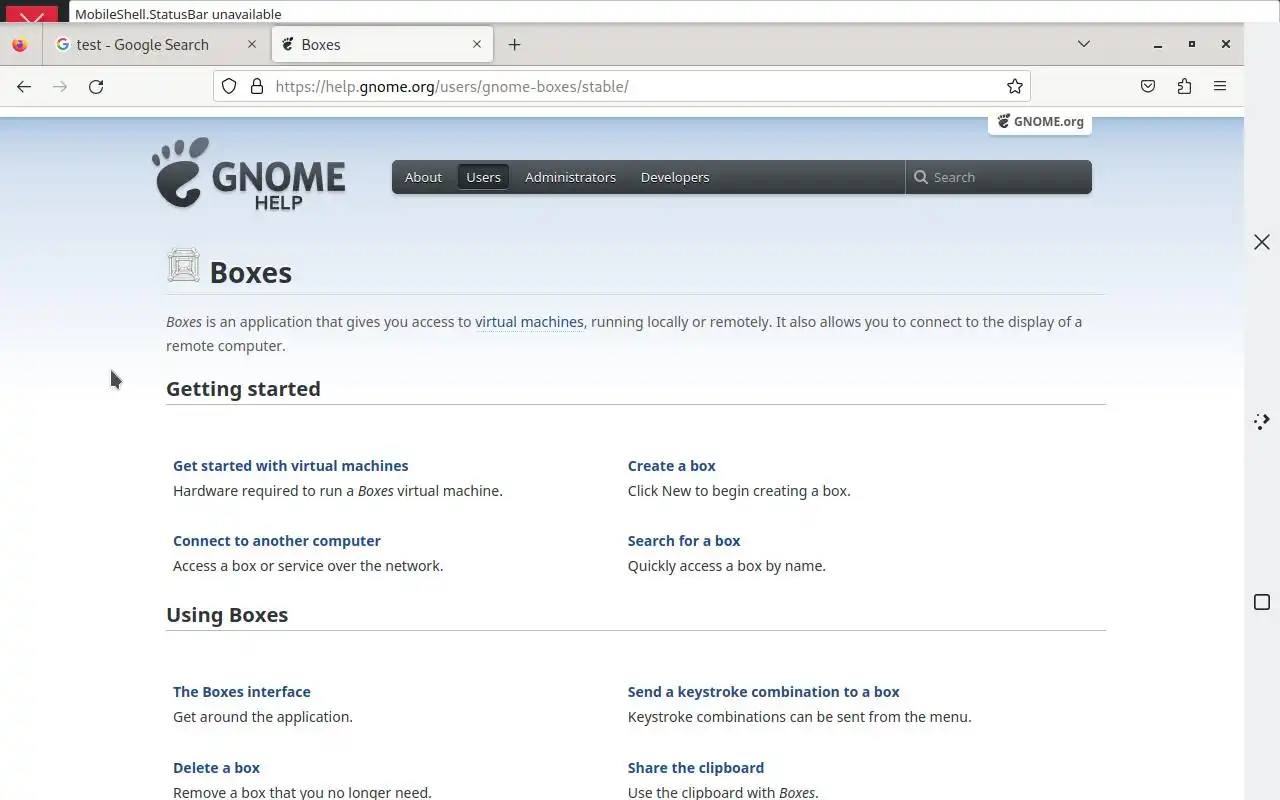Expand the list all tabs chevron

(1083, 44)
